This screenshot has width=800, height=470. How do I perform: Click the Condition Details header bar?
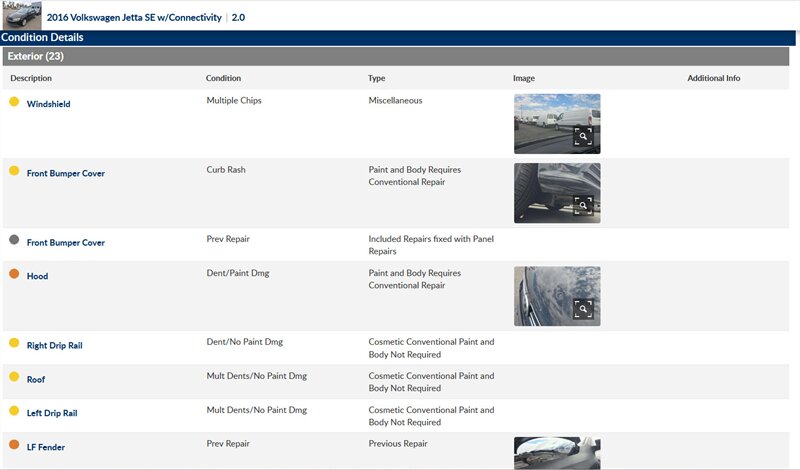pos(400,38)
